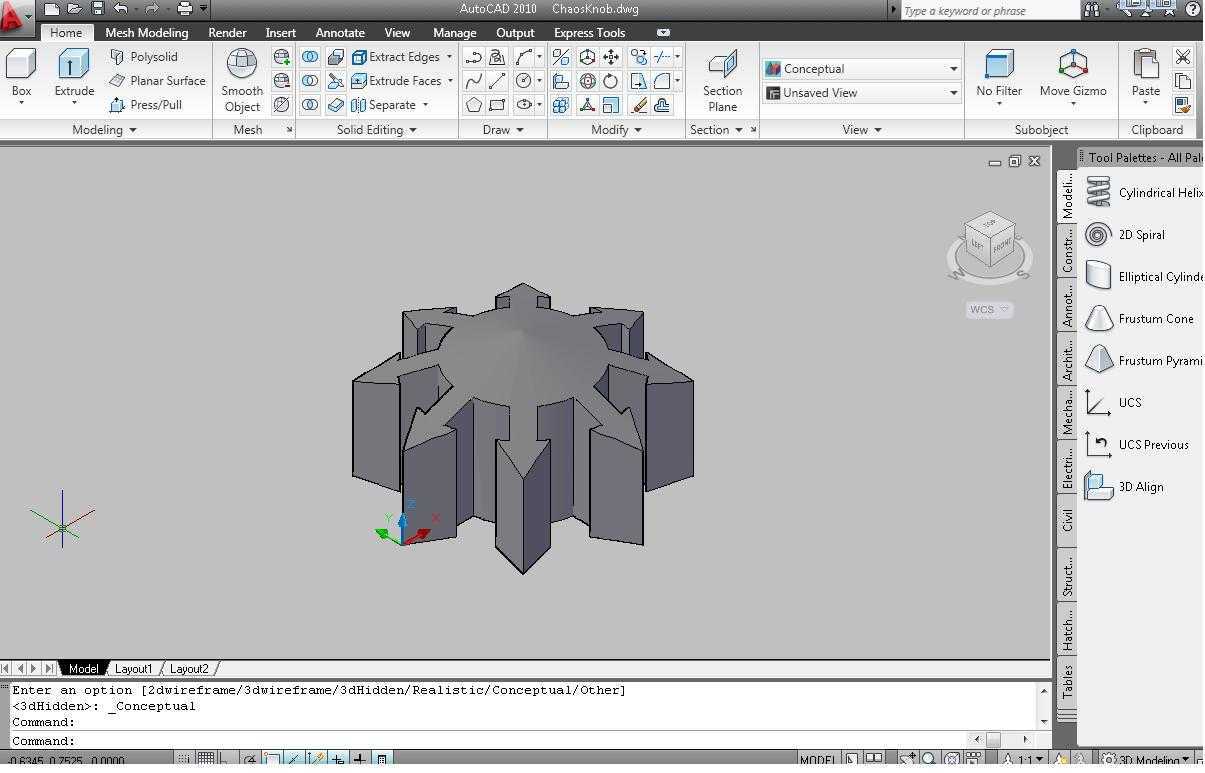The image size is (1205, 773).
Task: Toggle the WCS coordinate system button
Action: click(989, 310)
